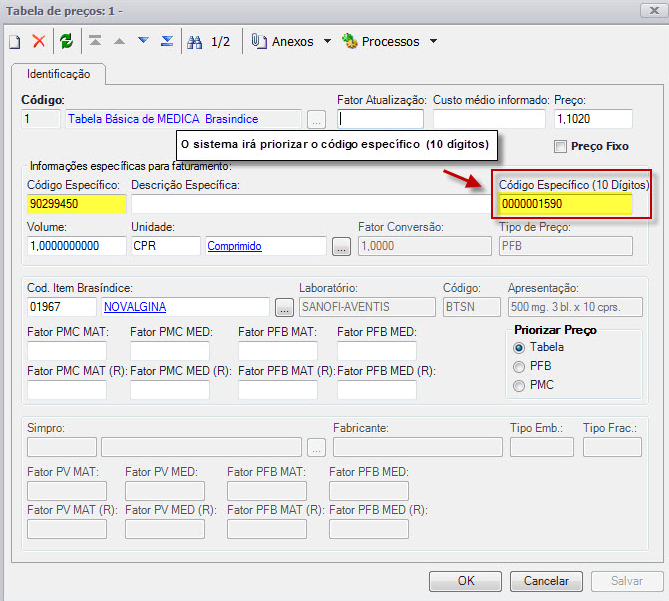This screenshot has width=669, height=601.
Task: Click the Volume field 1,0000000000
Action: [x=77, y=246]
